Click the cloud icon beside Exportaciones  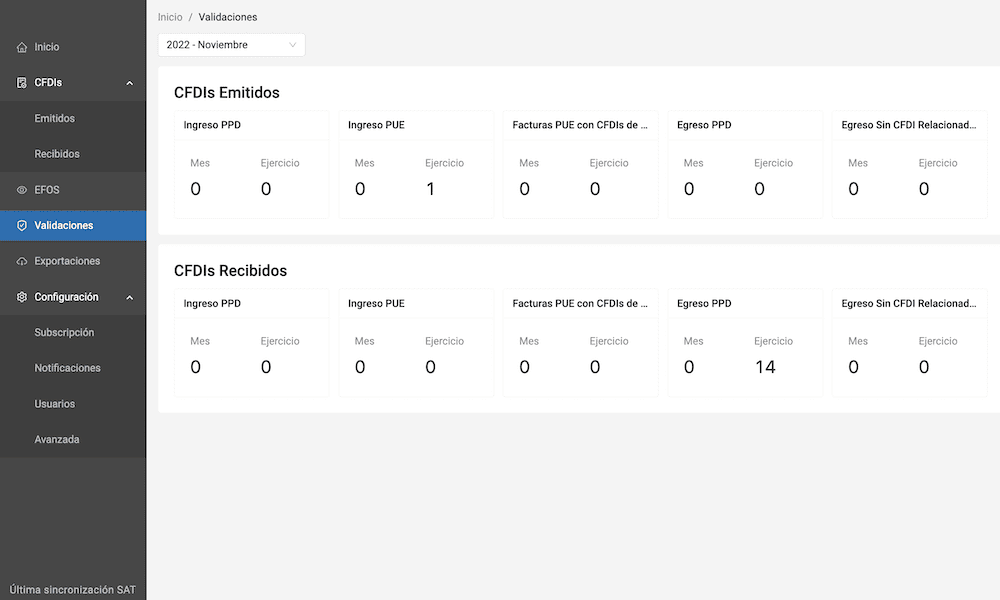pyautogui.click(x=22, y=261)
